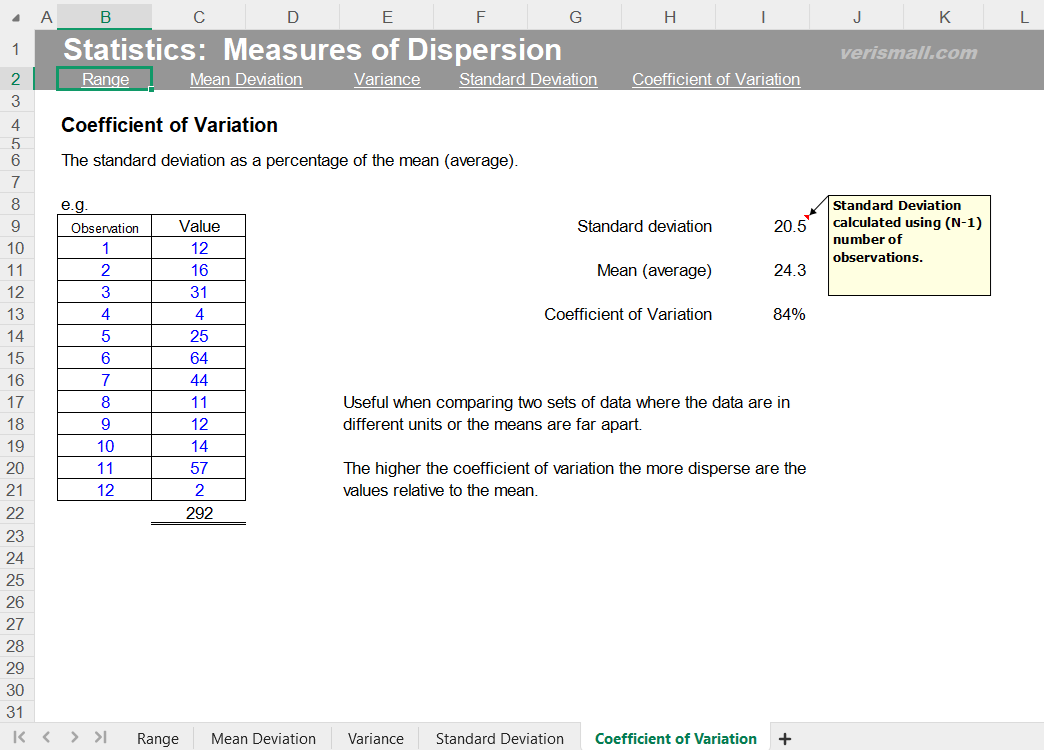The height and width of the screenshot is (750, 1044).
Task: Follow the Range hyperlink in the header bar
Action: coord(104,79)
